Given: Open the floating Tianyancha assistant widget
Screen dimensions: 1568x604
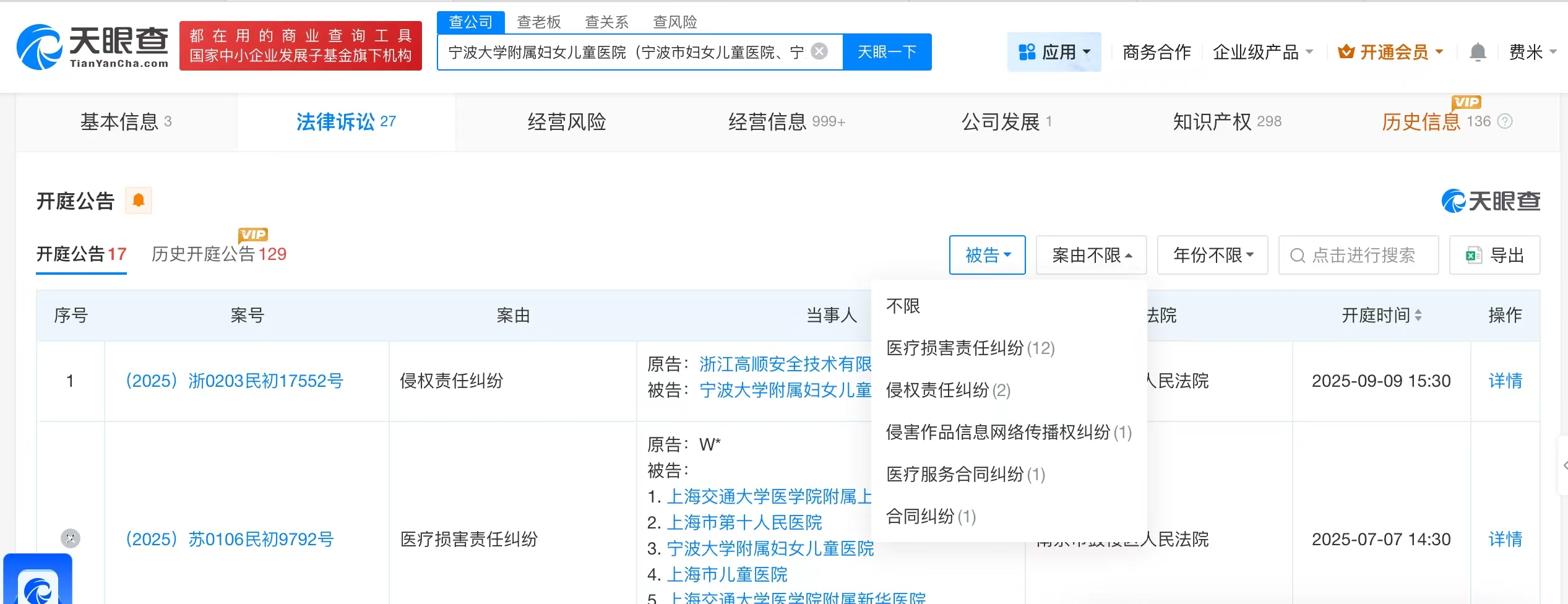Looking at the screenshot, I should point(38,582).
